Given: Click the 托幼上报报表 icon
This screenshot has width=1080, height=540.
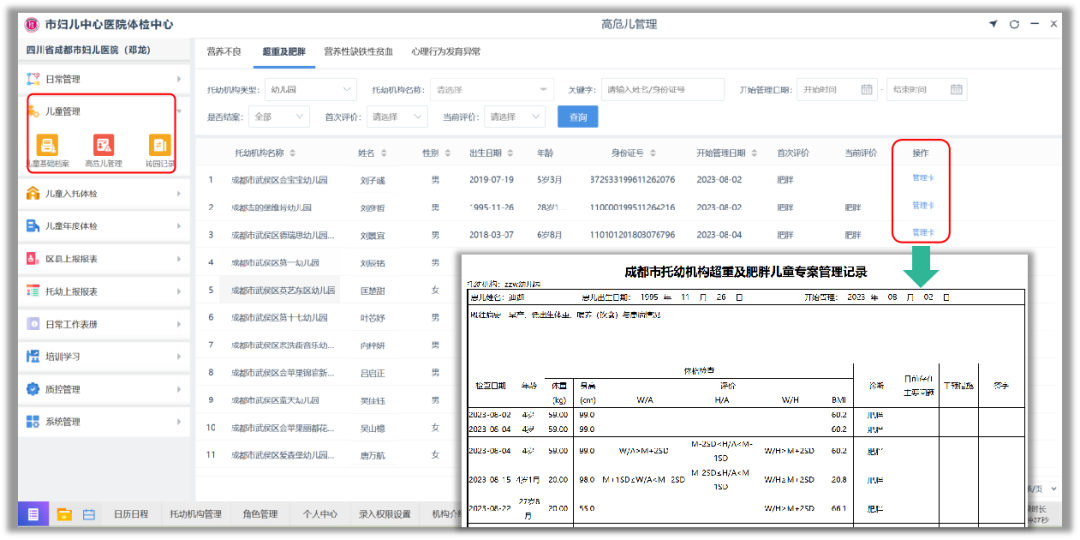Looking at the screenshot, I should point(32,291).
